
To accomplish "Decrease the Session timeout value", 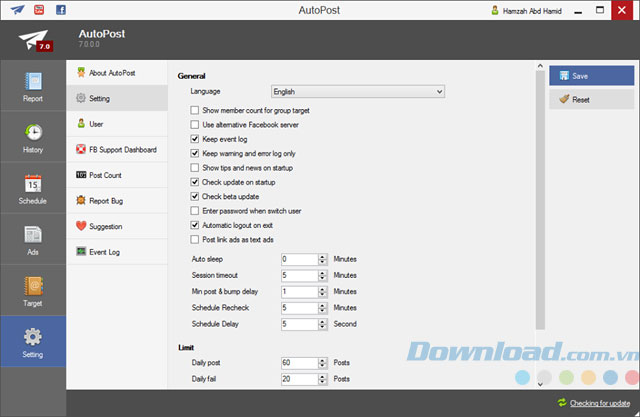I will [x=322, y=278].
